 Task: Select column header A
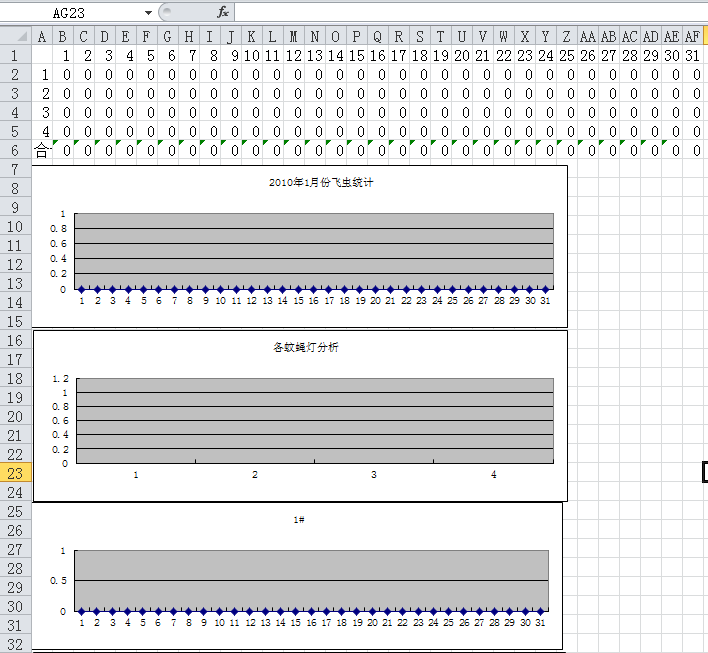click(x=42, y=37)
